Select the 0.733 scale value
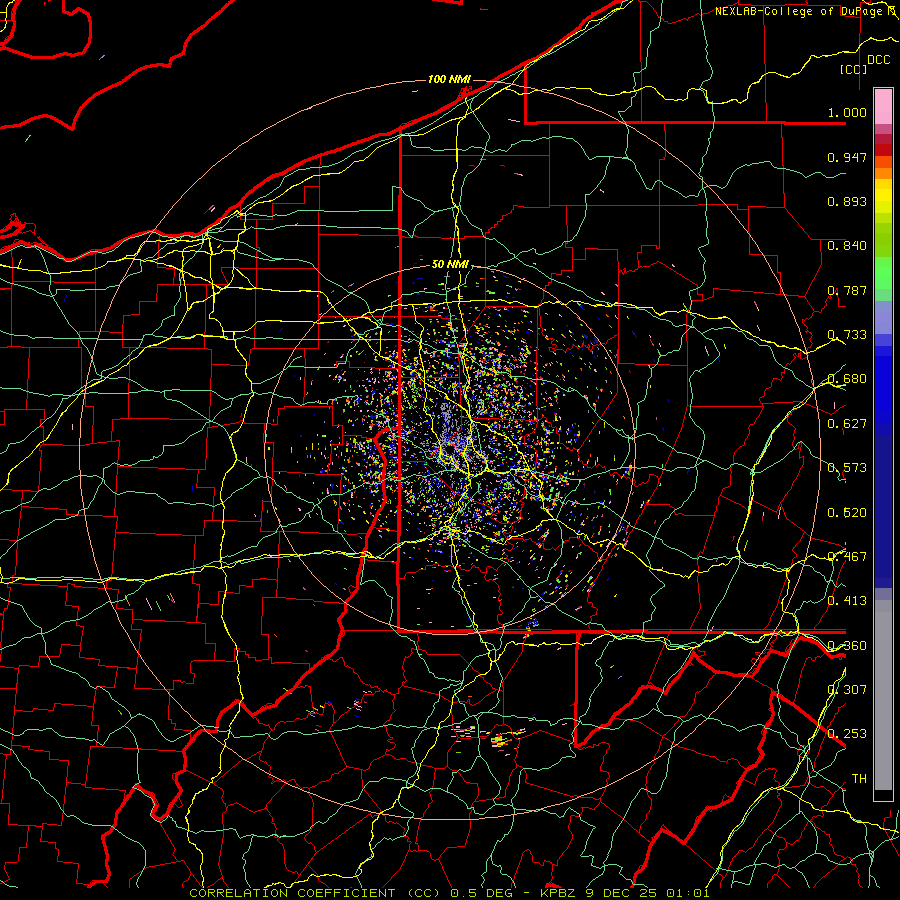 click(x=847, y=335)
